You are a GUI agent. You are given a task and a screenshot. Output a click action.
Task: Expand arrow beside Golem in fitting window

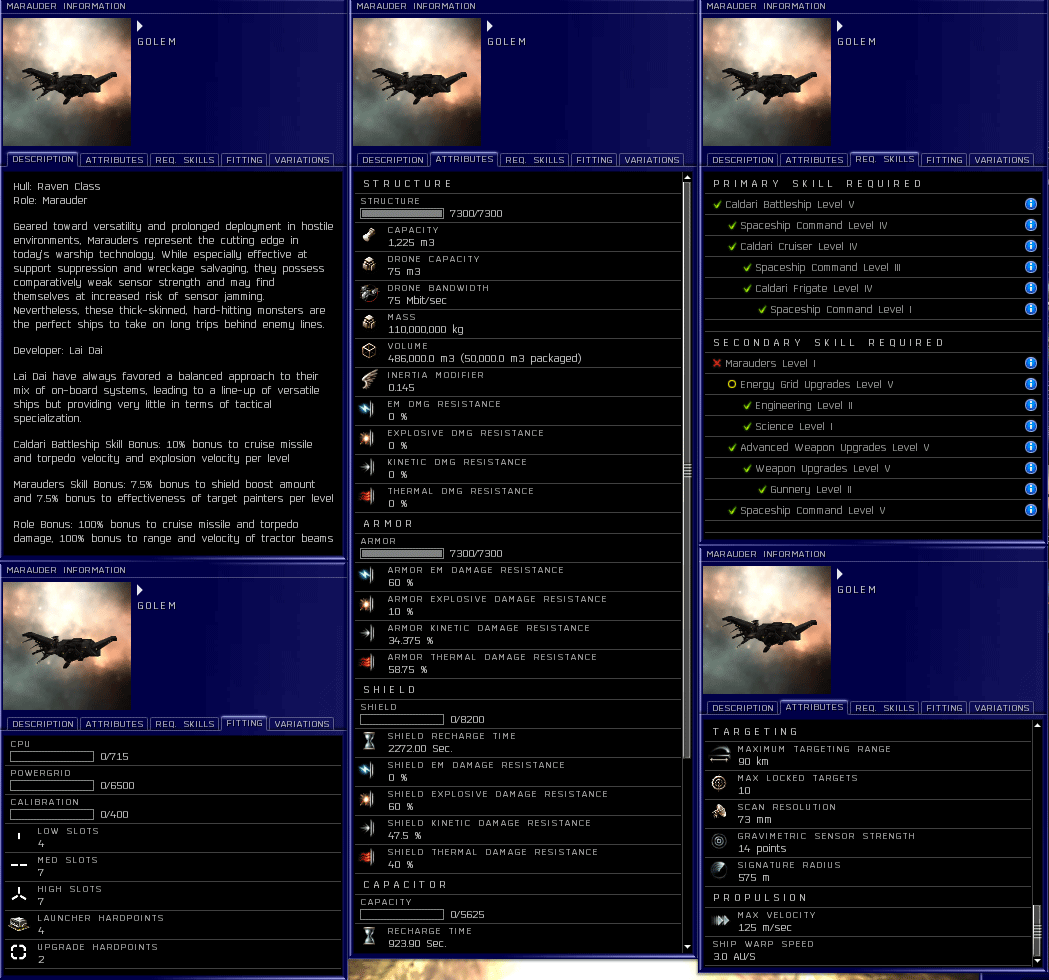(140, 590)
